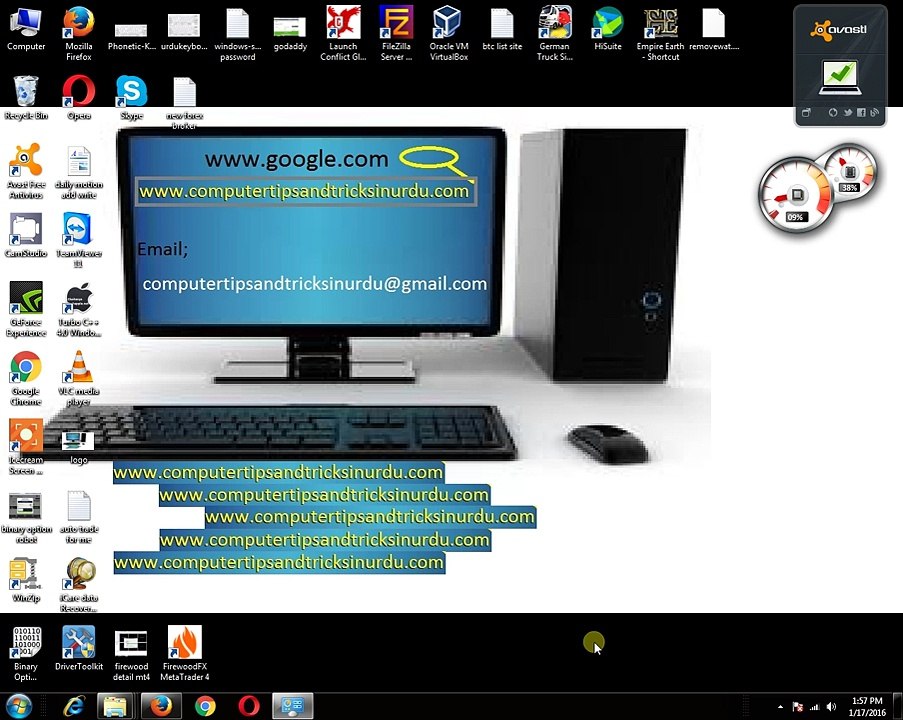Click Avast gadget protected status icon

click(840, 77)
